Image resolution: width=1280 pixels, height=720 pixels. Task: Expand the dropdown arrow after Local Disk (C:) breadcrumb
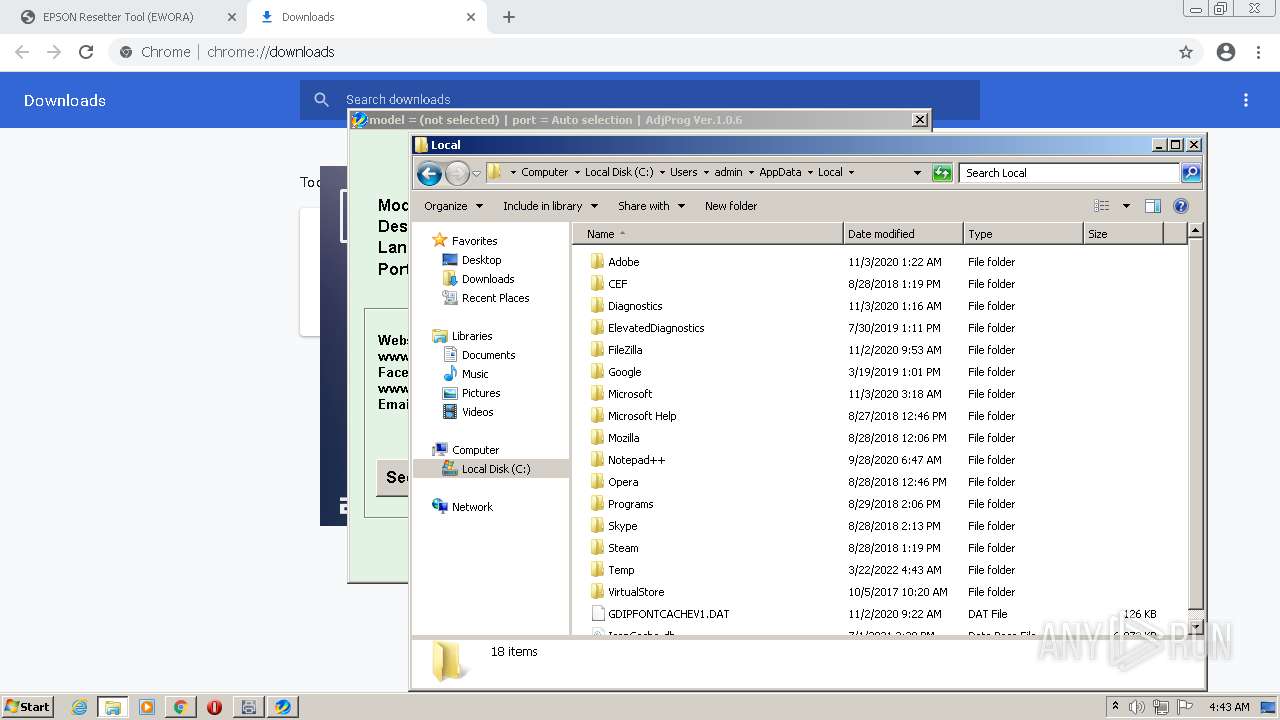[661, 172]
